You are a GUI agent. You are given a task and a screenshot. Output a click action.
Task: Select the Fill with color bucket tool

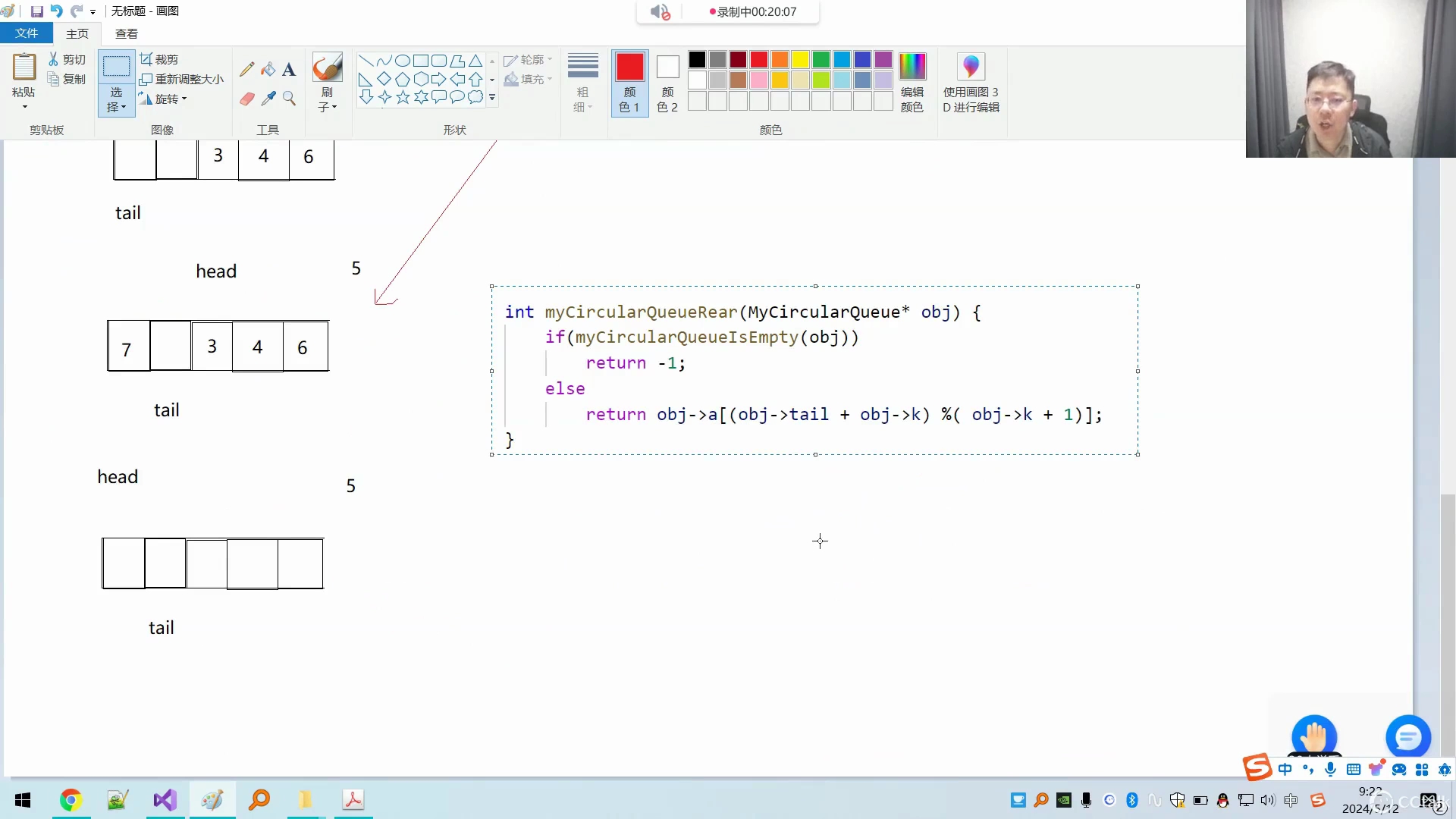click(x=268, y=70)
